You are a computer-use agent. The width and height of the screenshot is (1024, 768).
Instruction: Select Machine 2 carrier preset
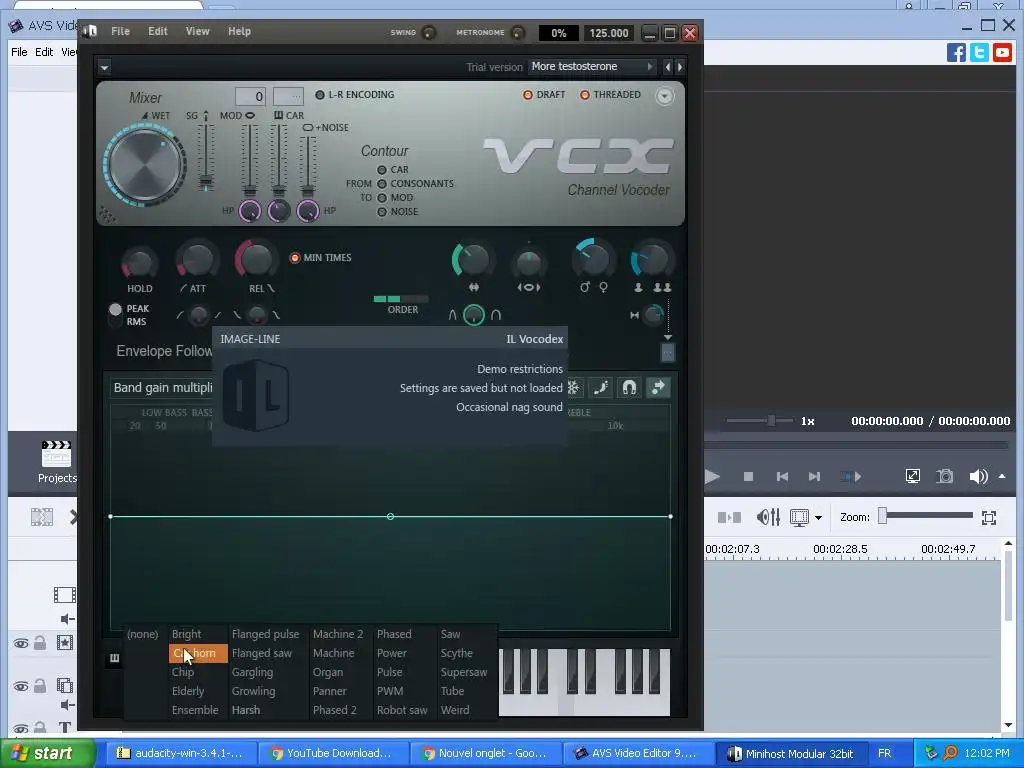coord(338,634)
